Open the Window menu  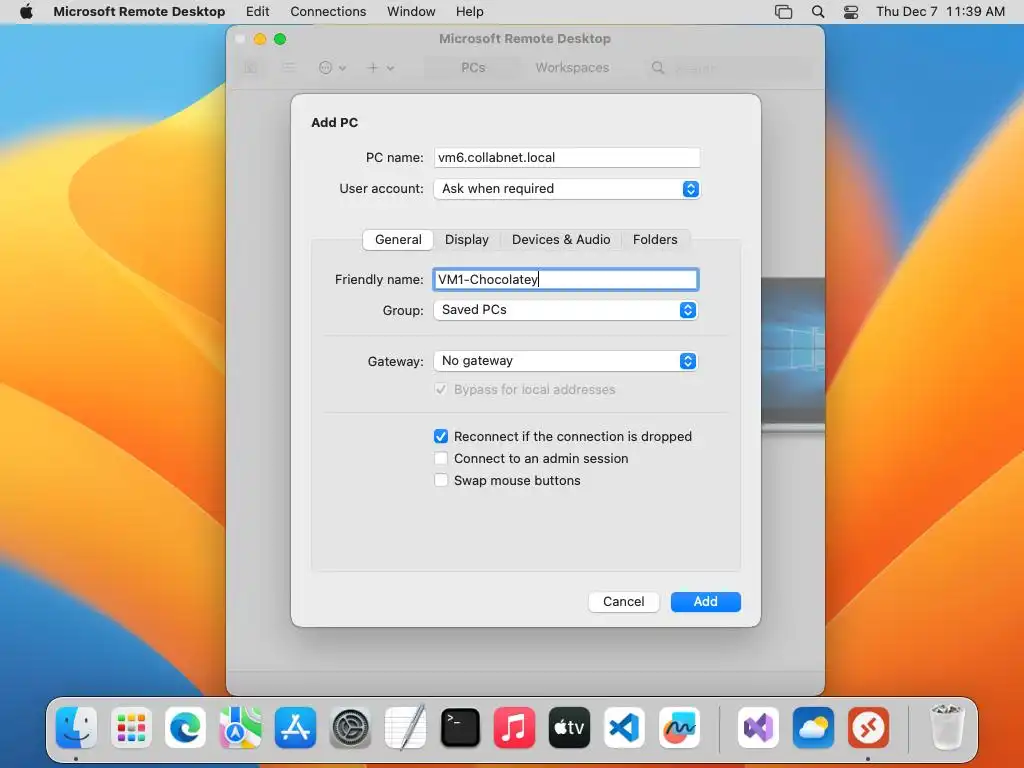(x=411, y=12)
